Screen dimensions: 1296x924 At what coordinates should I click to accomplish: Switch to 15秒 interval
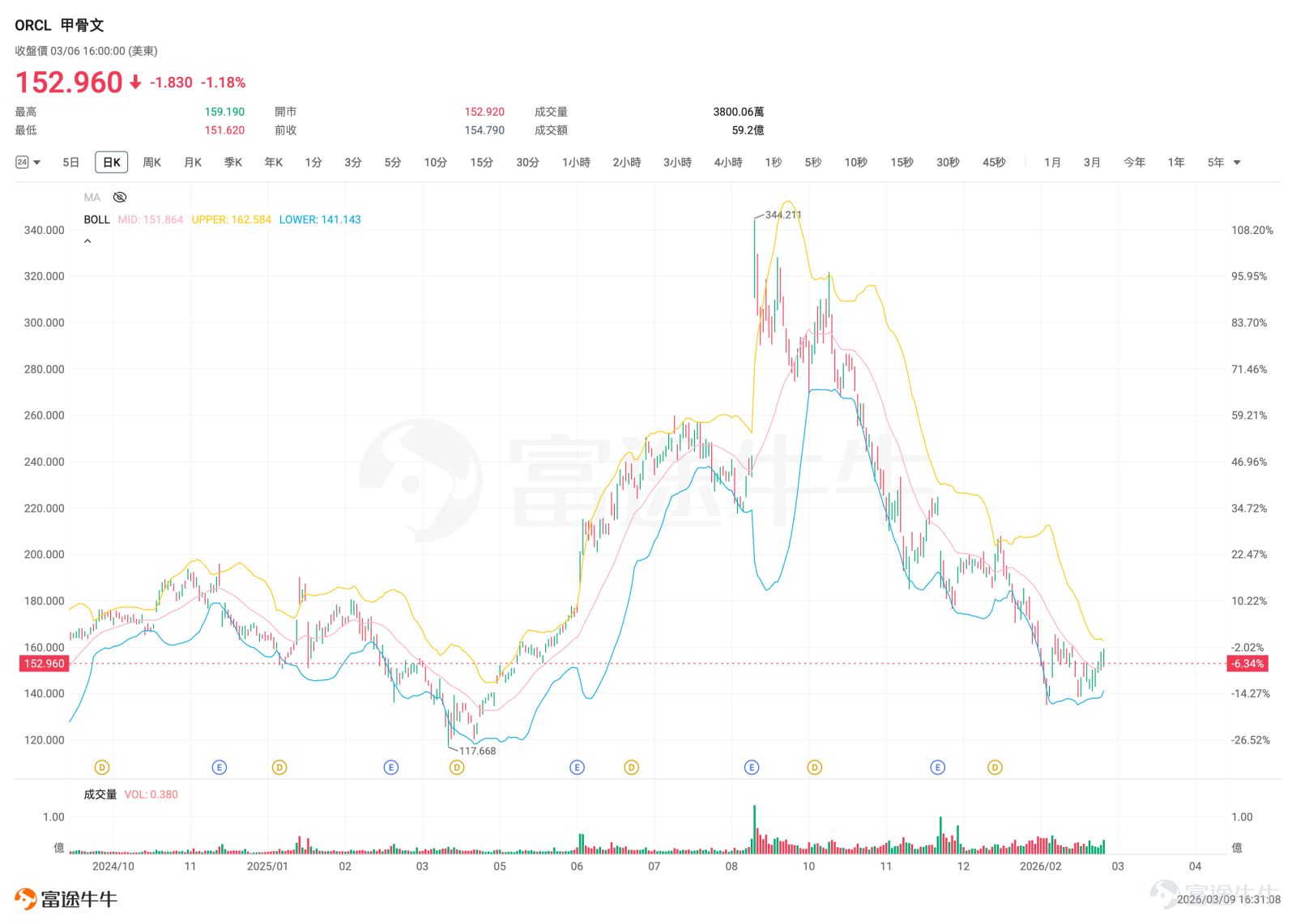902,163
